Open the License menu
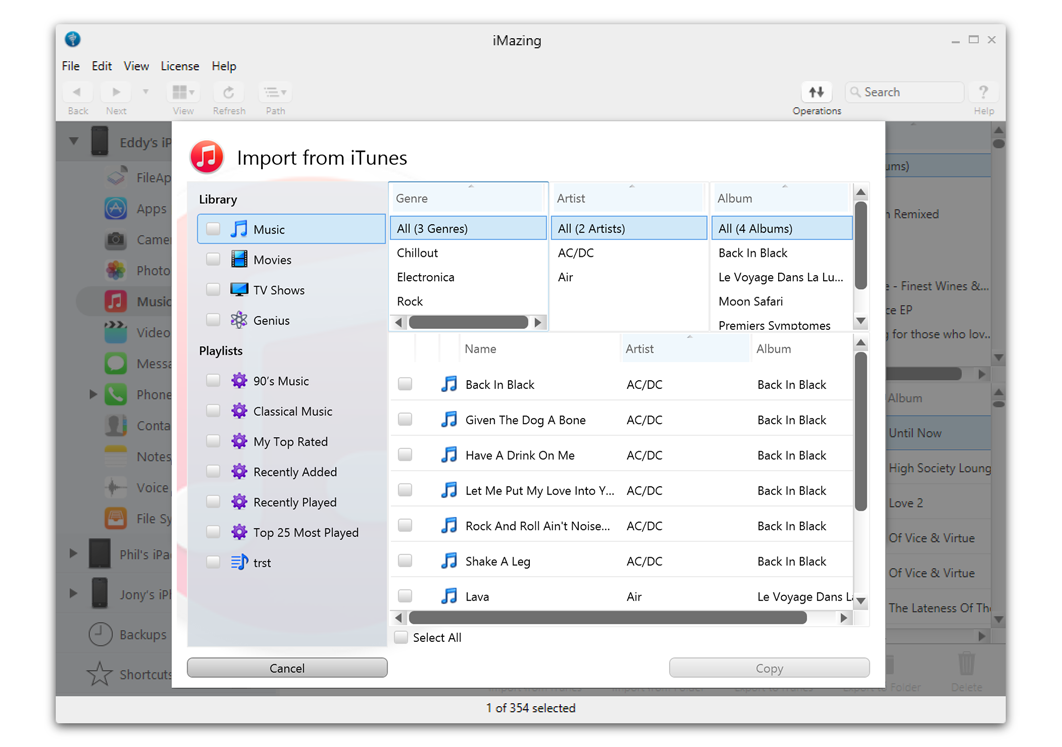Screen dimensions: 1062x747 click(x=180, y=66)
